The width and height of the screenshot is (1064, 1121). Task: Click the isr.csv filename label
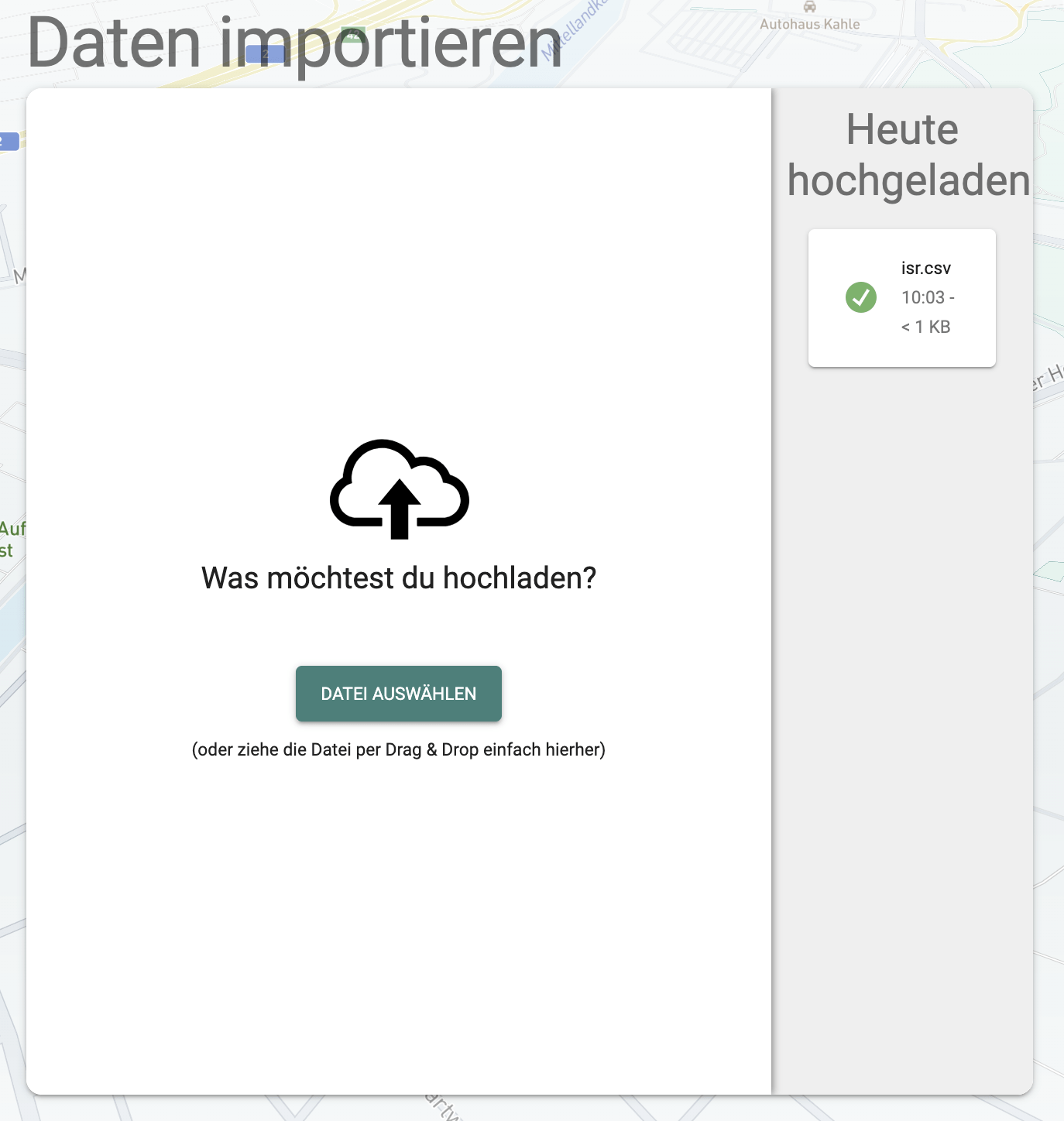[x=925, y=267]
